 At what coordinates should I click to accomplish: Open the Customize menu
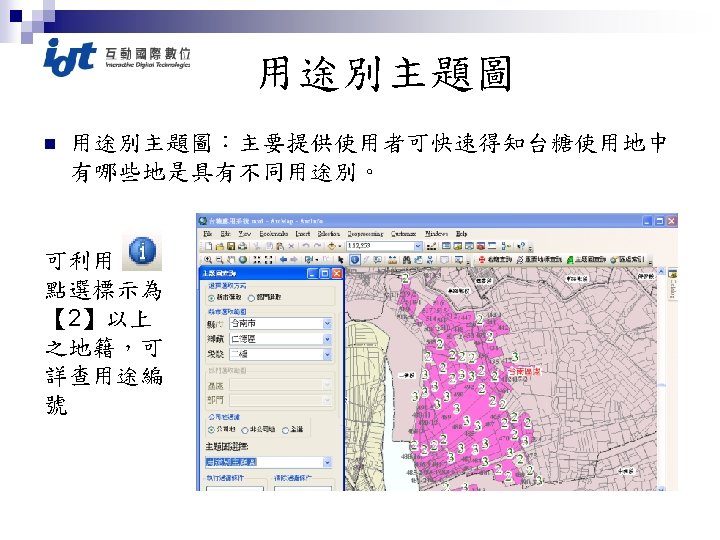pos(404,234)
